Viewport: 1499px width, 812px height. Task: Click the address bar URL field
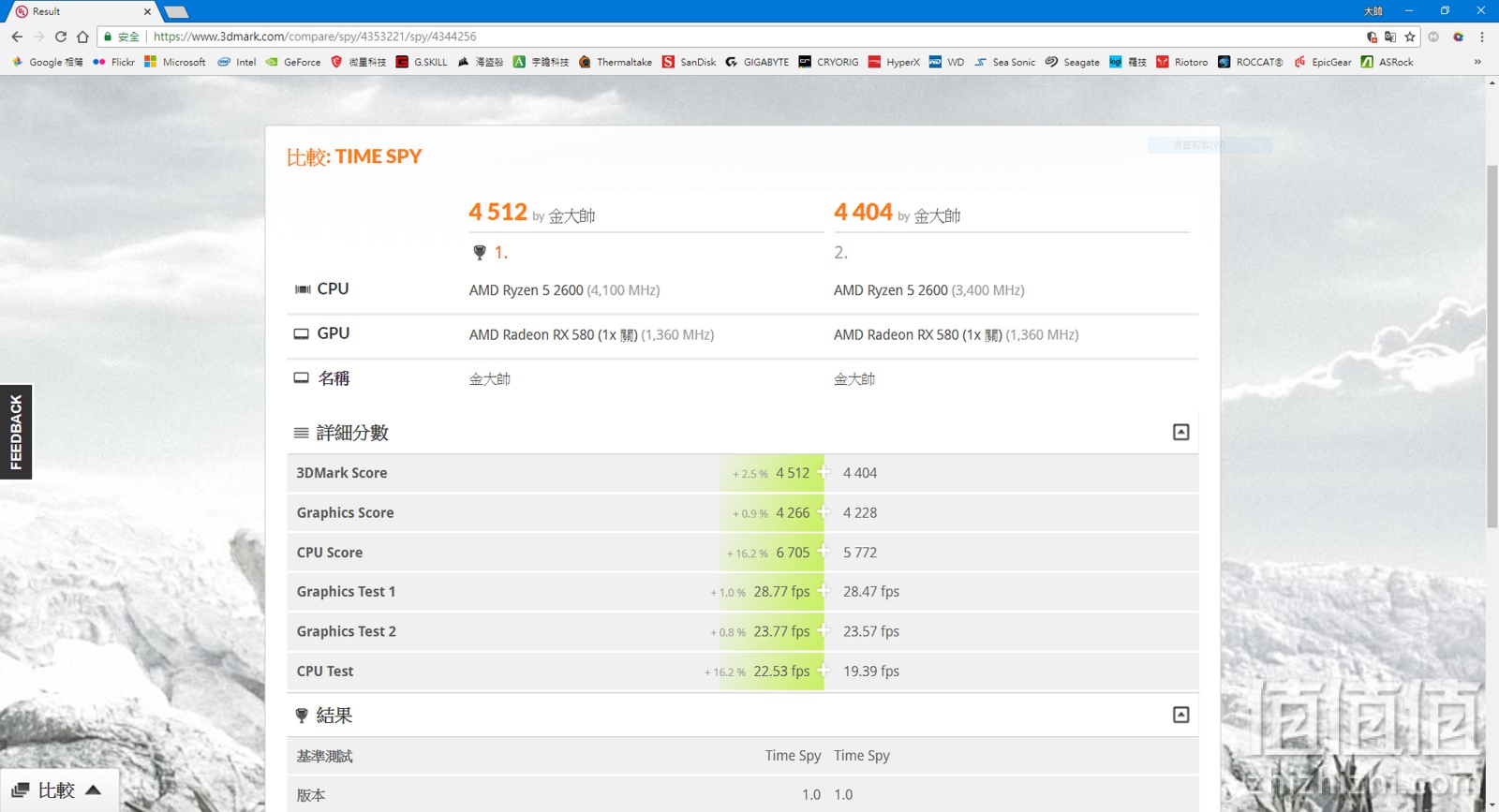[x=731, y=37]
